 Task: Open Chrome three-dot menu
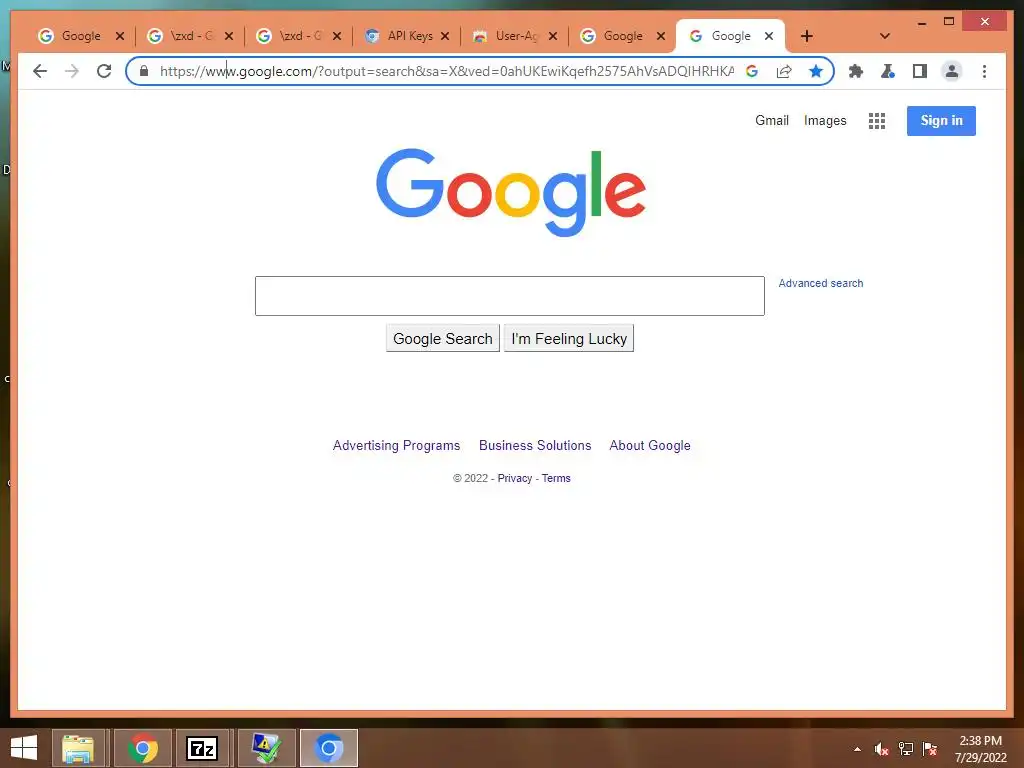[984, 71]
